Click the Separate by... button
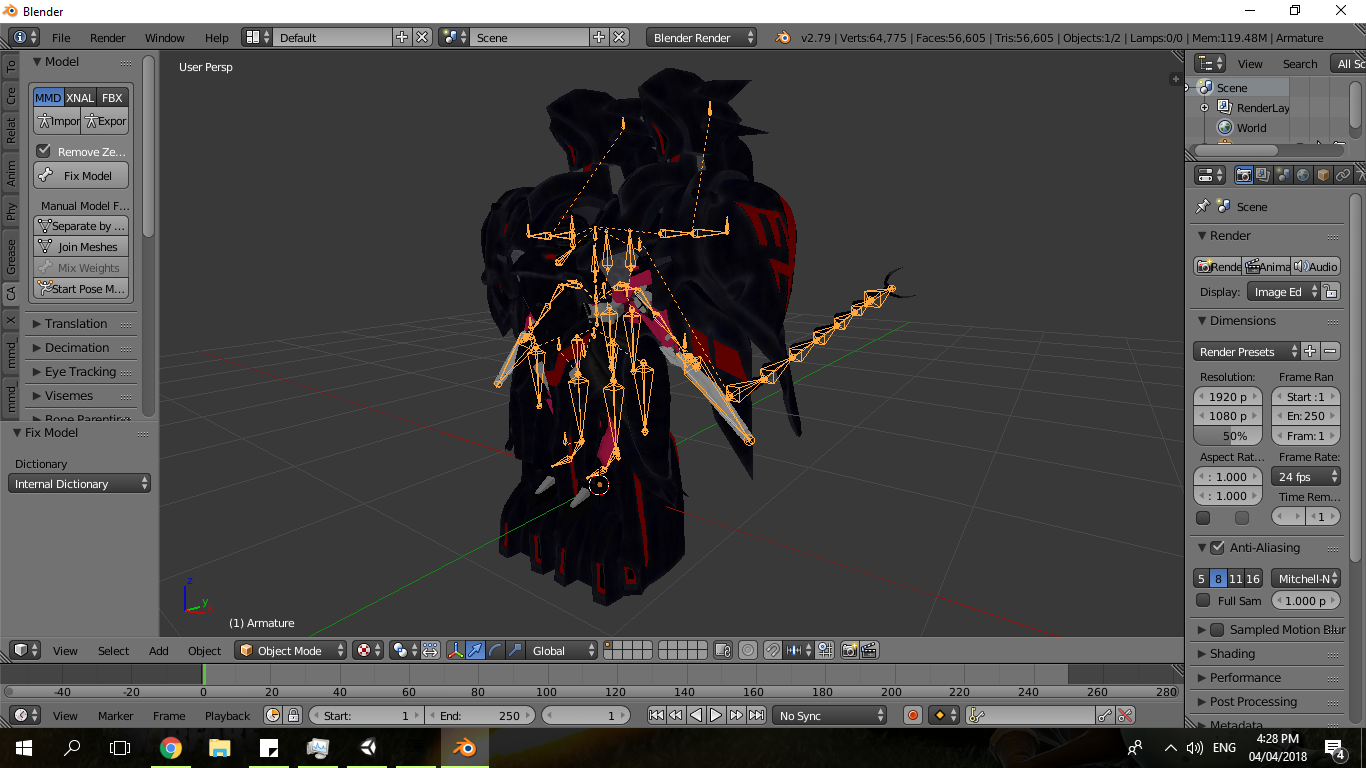 [81, 226]
